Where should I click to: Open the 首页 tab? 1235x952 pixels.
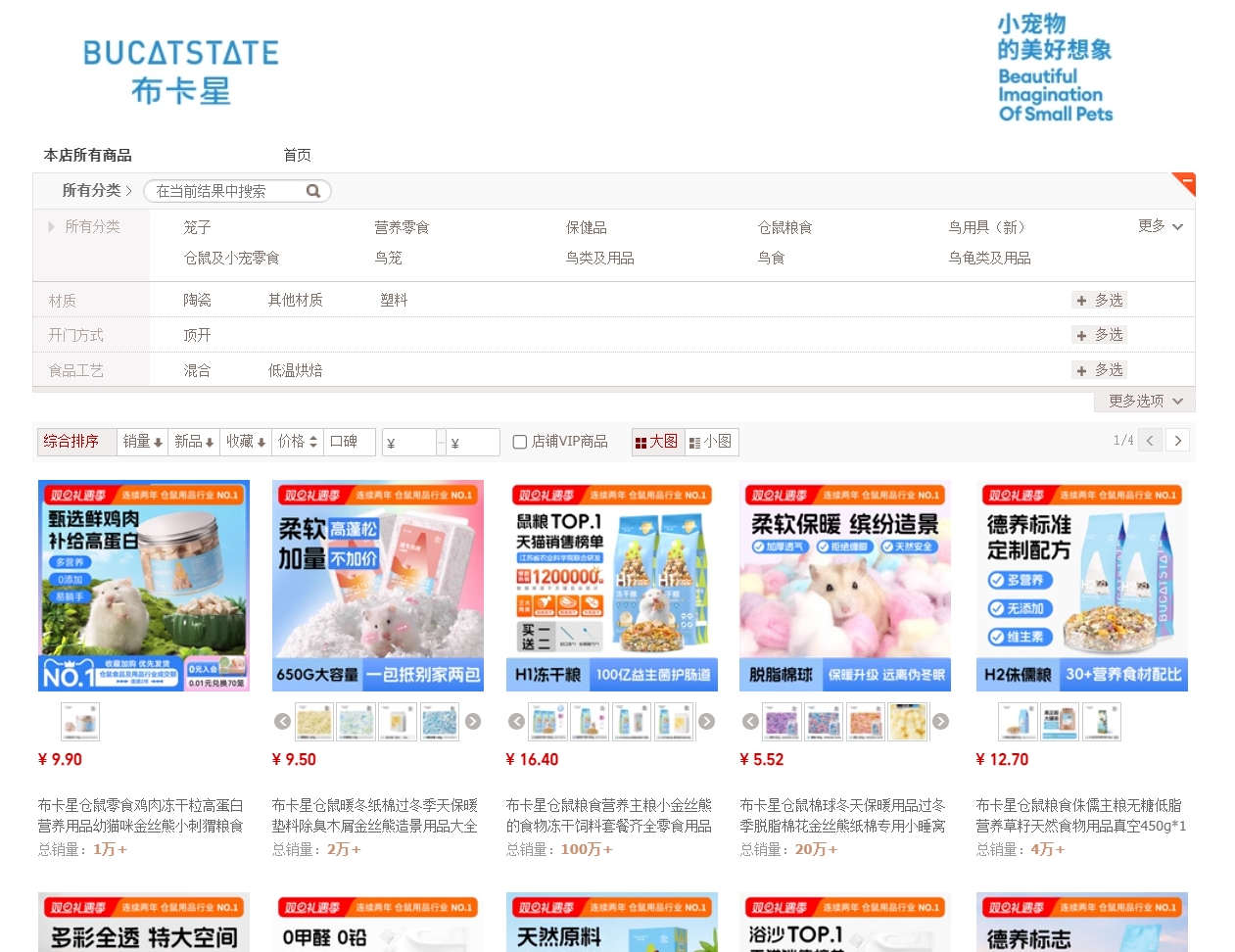tap(297, 155)
